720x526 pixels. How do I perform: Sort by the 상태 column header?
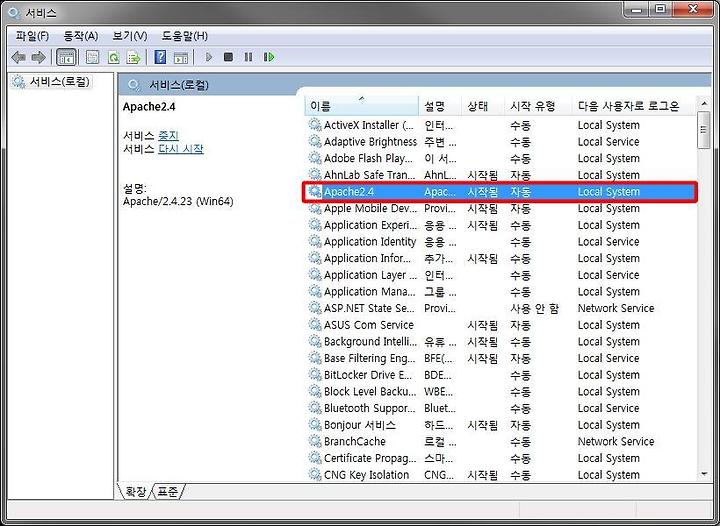[483, 106]
